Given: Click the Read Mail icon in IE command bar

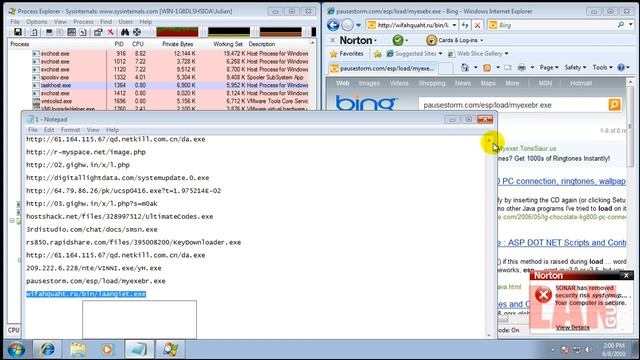Looking at the screenshot, I should 508,67.
